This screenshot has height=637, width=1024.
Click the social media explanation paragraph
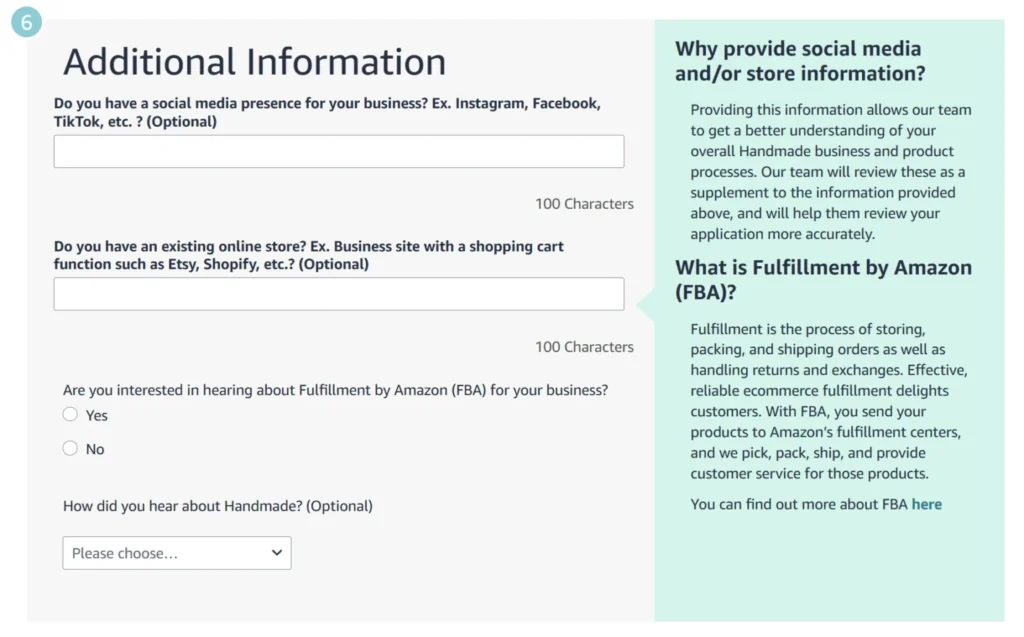point(830,172)
